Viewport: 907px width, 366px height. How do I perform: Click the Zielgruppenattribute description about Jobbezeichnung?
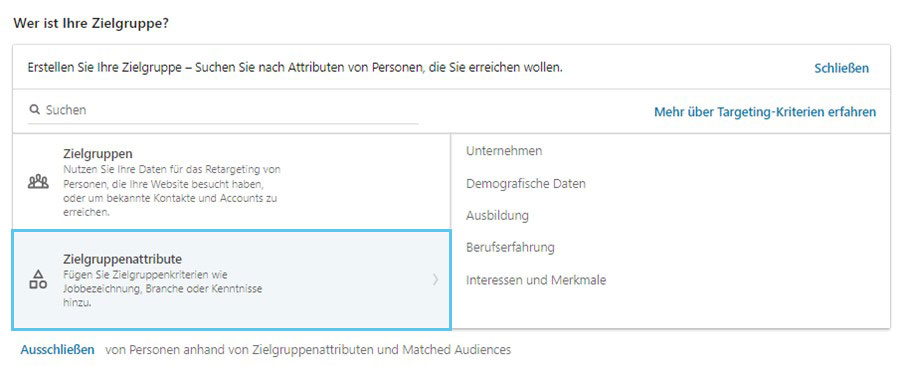click(162, 289)
